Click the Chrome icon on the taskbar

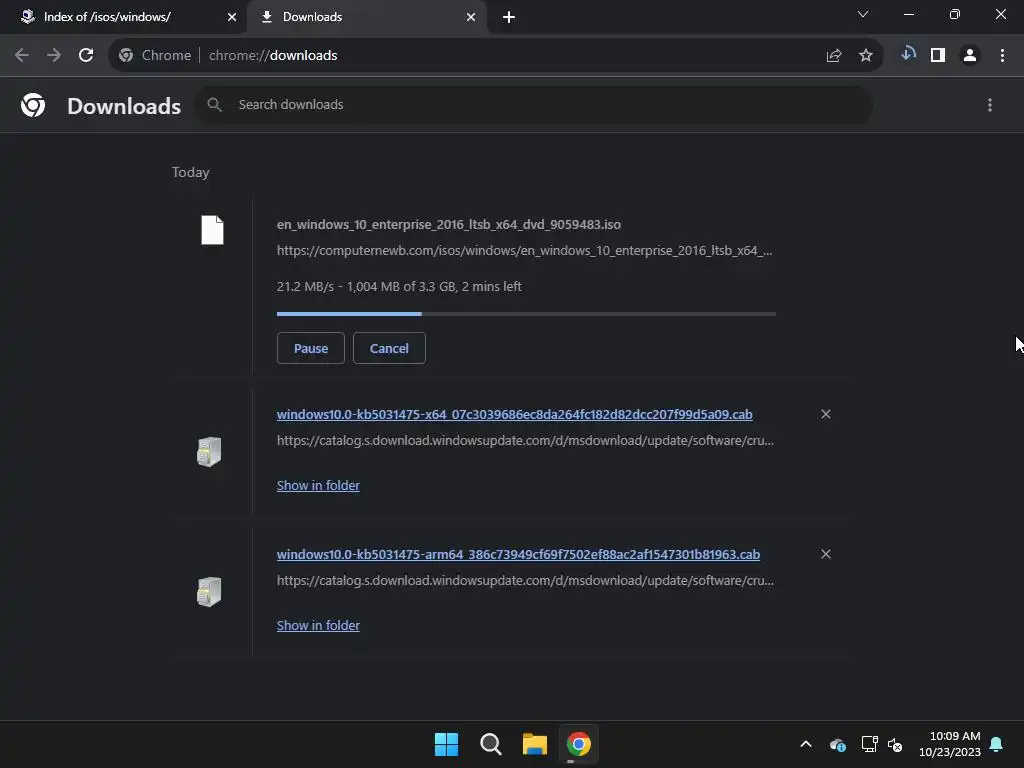tap(579, 744)
